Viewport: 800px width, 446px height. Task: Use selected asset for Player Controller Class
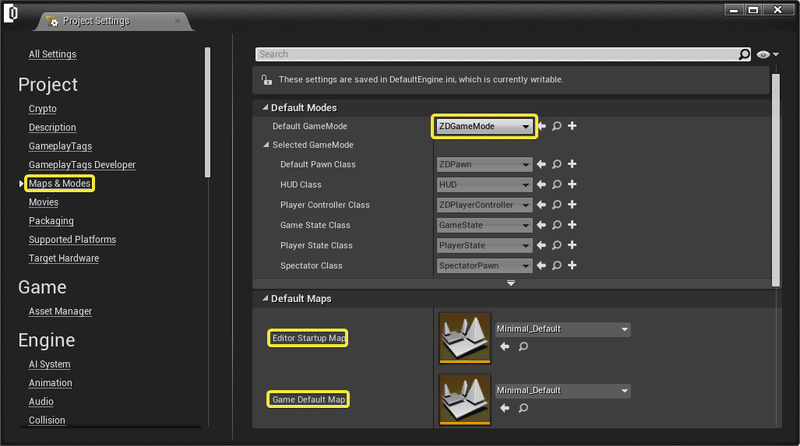pyautogui.click(x=541, y=205)
